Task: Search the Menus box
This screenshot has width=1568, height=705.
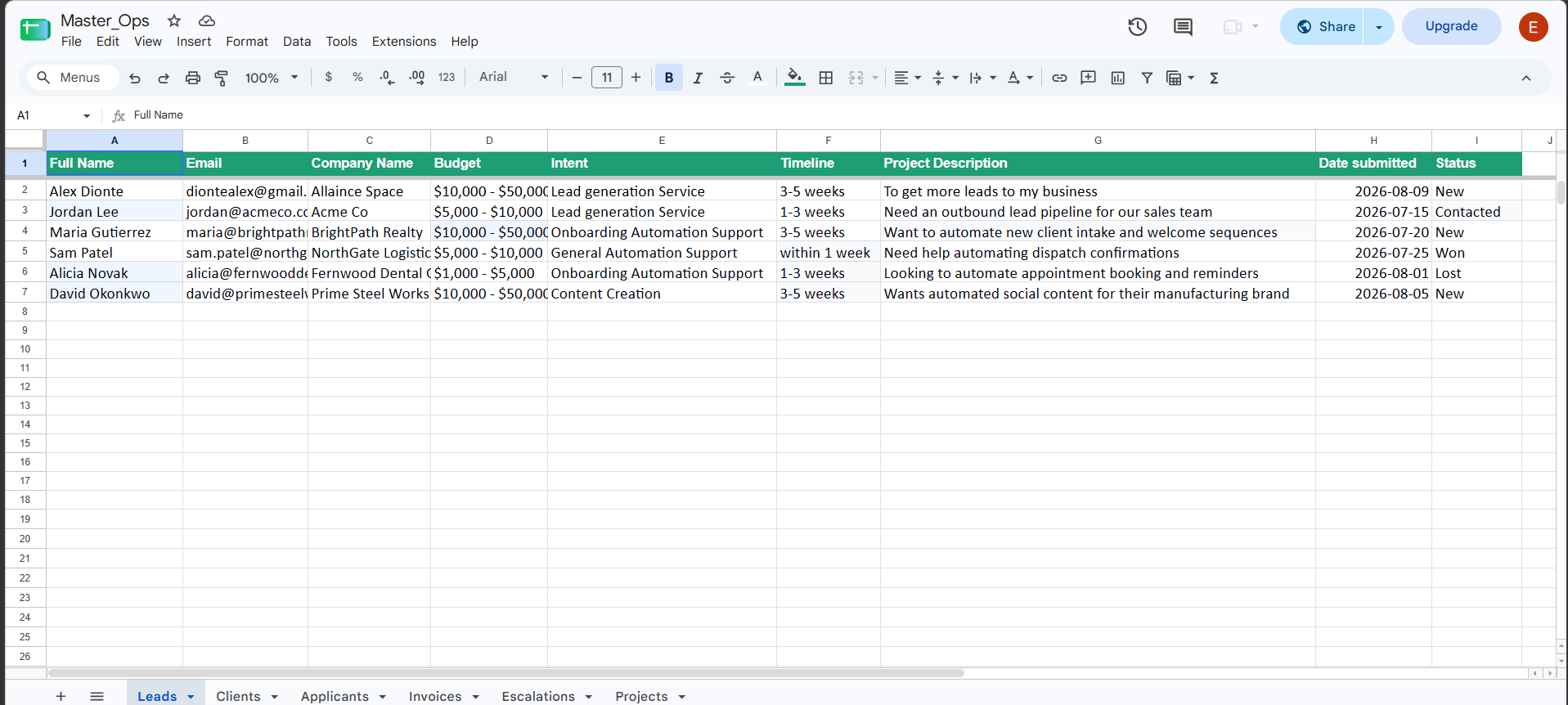Action: point(73,78)
